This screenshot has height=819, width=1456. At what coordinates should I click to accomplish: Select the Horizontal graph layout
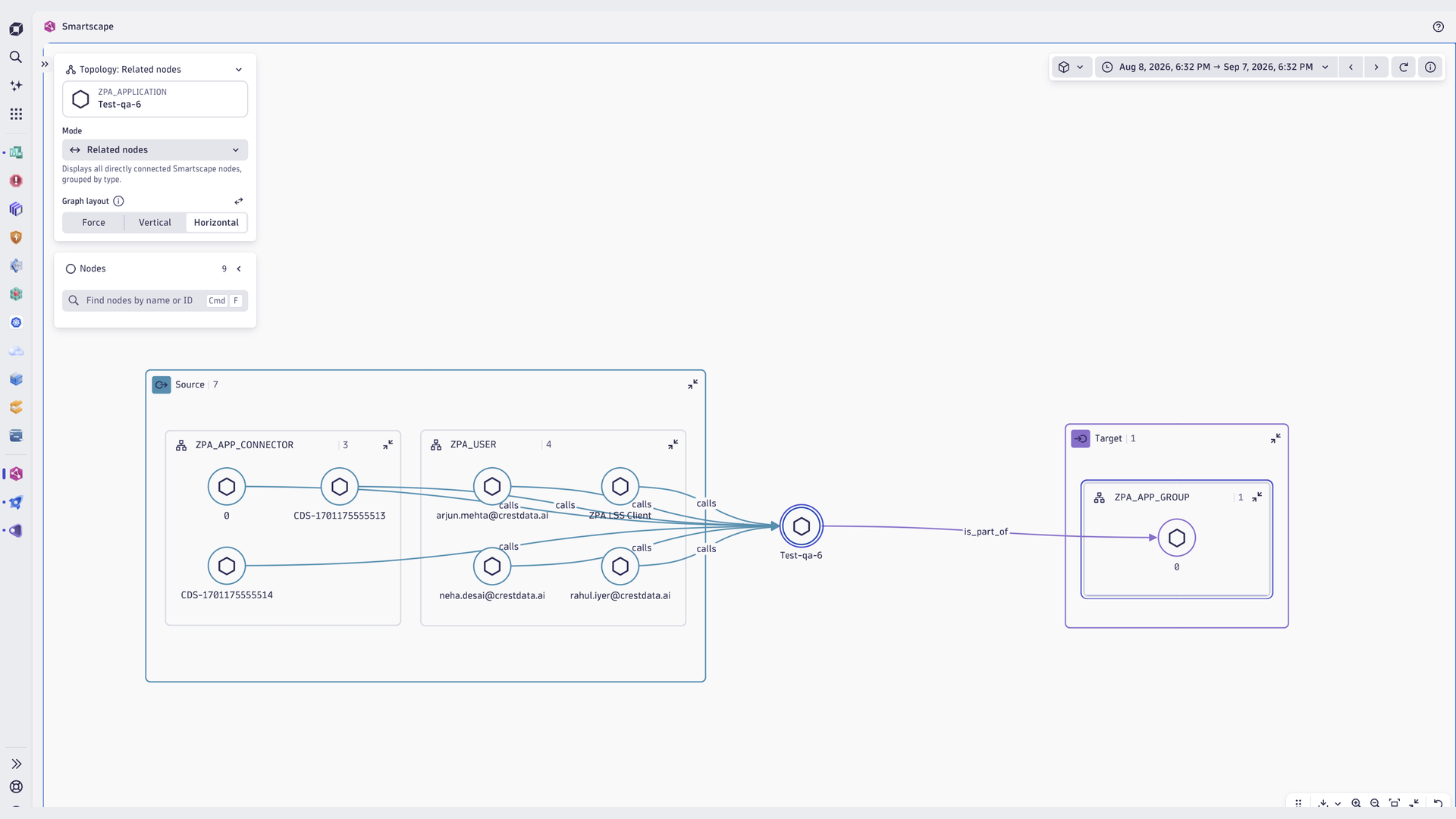(216, 222)
